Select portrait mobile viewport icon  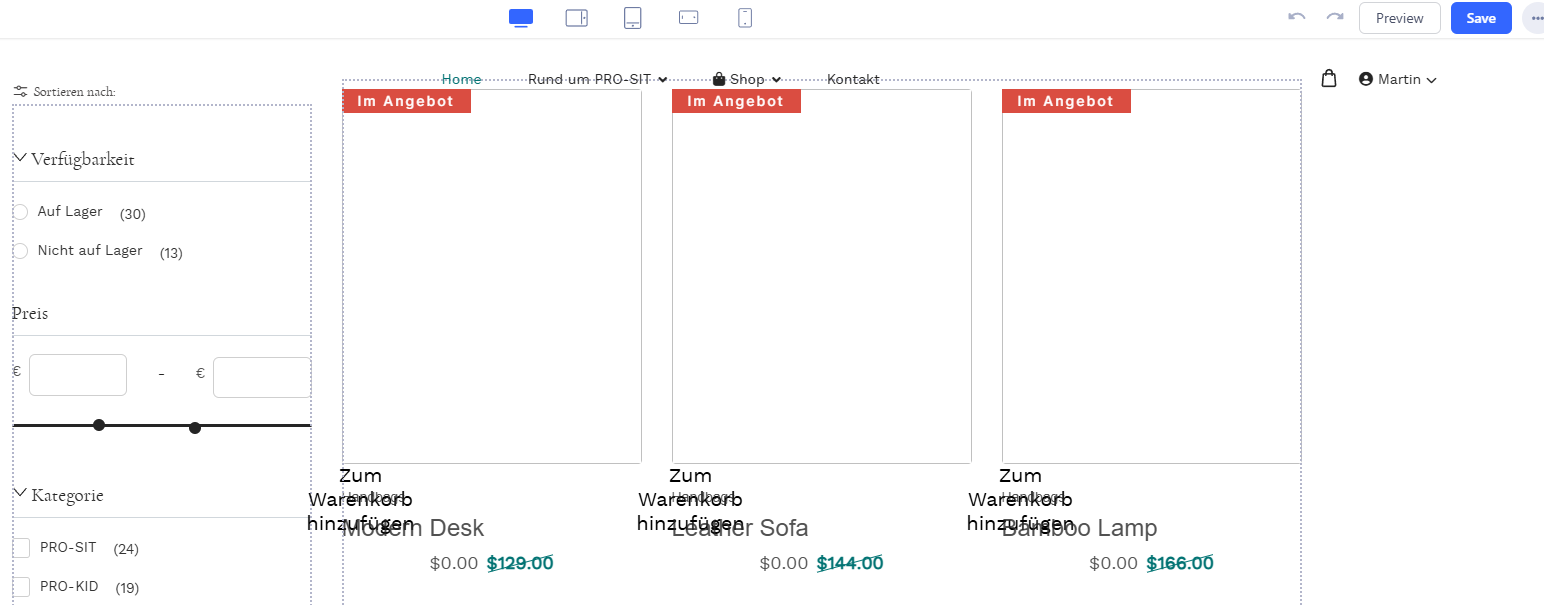coord(745,18)
